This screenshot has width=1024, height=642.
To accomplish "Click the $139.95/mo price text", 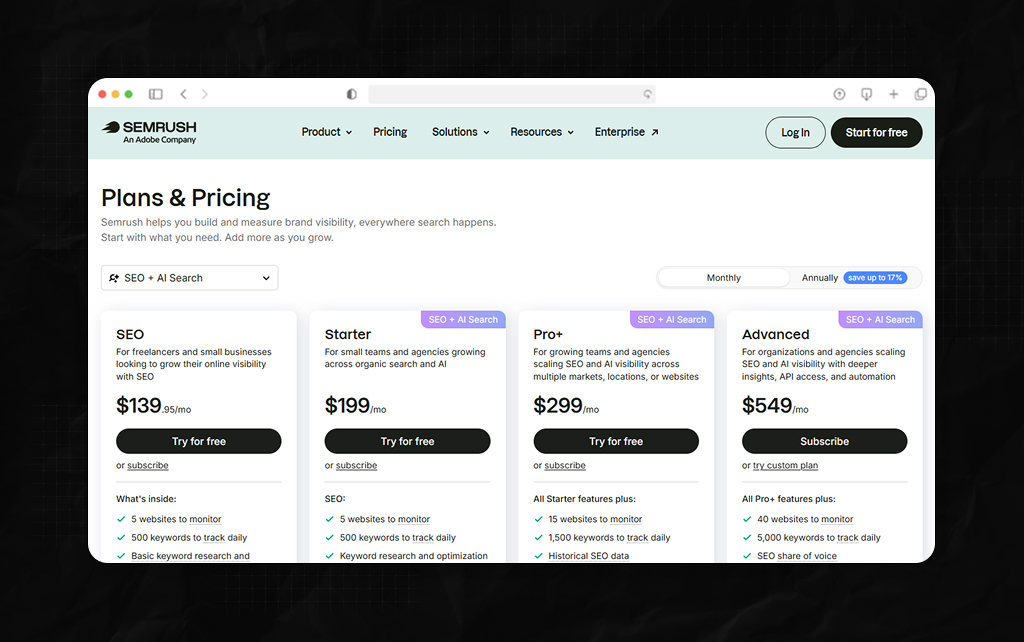I will (153, 406).
